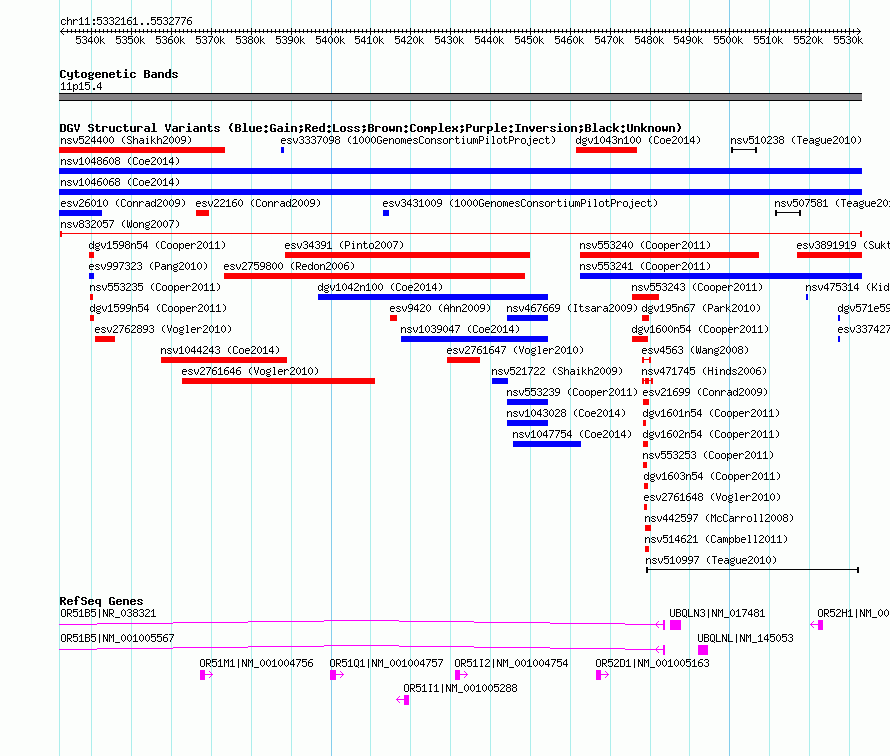This screenshot has width=890, height=756.
Task: Click the esv2762893 (Vogler2010) red bar
Action: 105,339
